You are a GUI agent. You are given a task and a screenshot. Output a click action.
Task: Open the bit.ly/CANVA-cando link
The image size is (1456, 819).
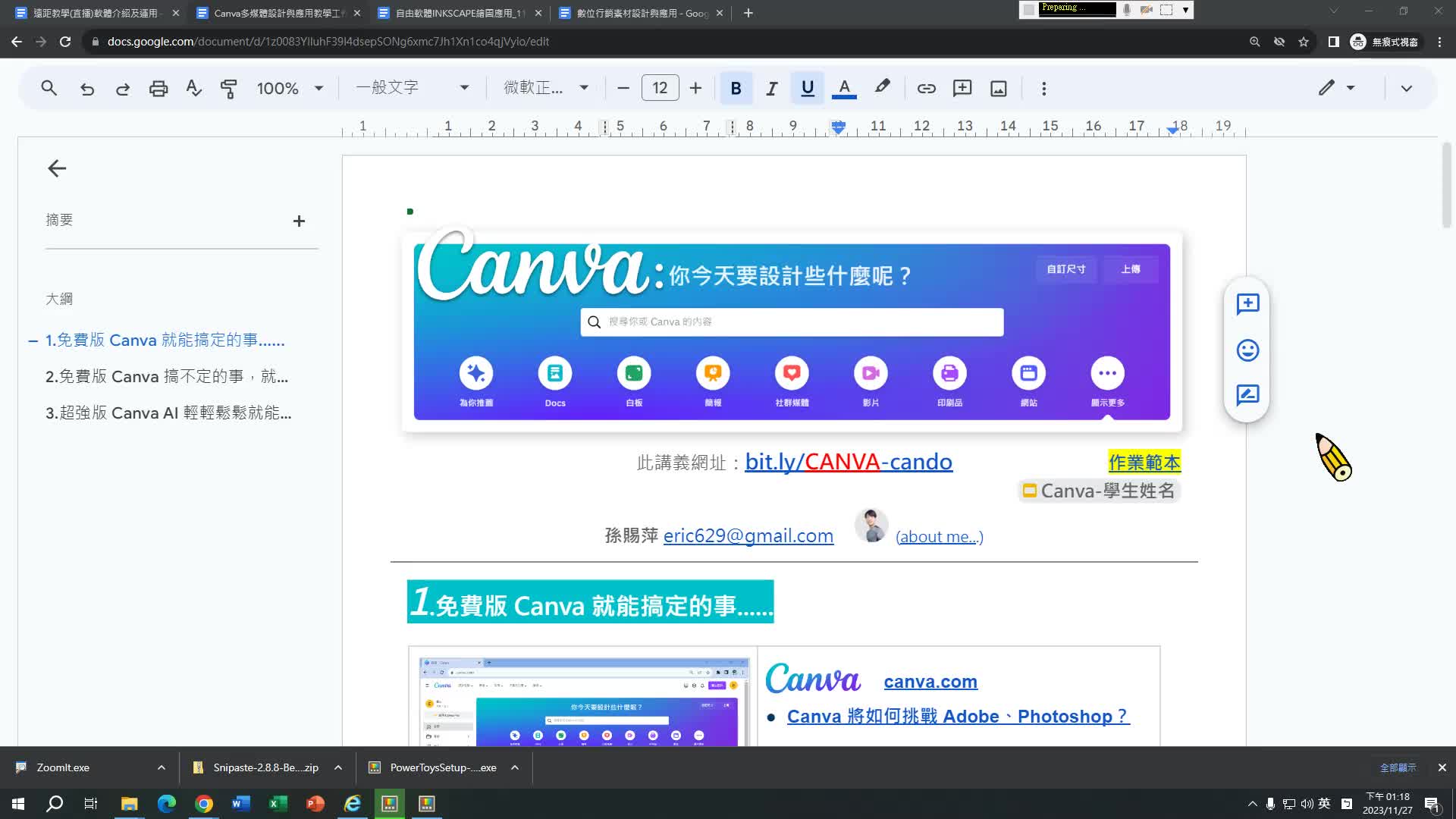(849, 462)
